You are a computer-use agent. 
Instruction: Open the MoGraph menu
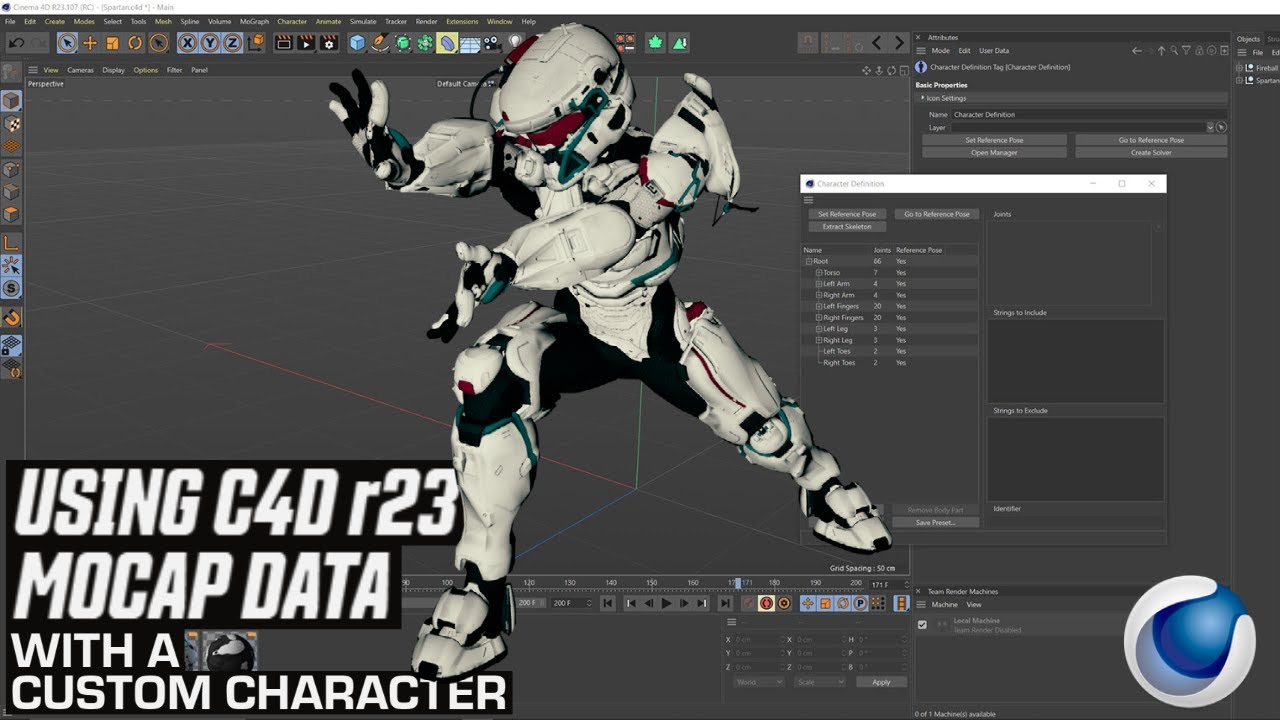tap(254, 21)
